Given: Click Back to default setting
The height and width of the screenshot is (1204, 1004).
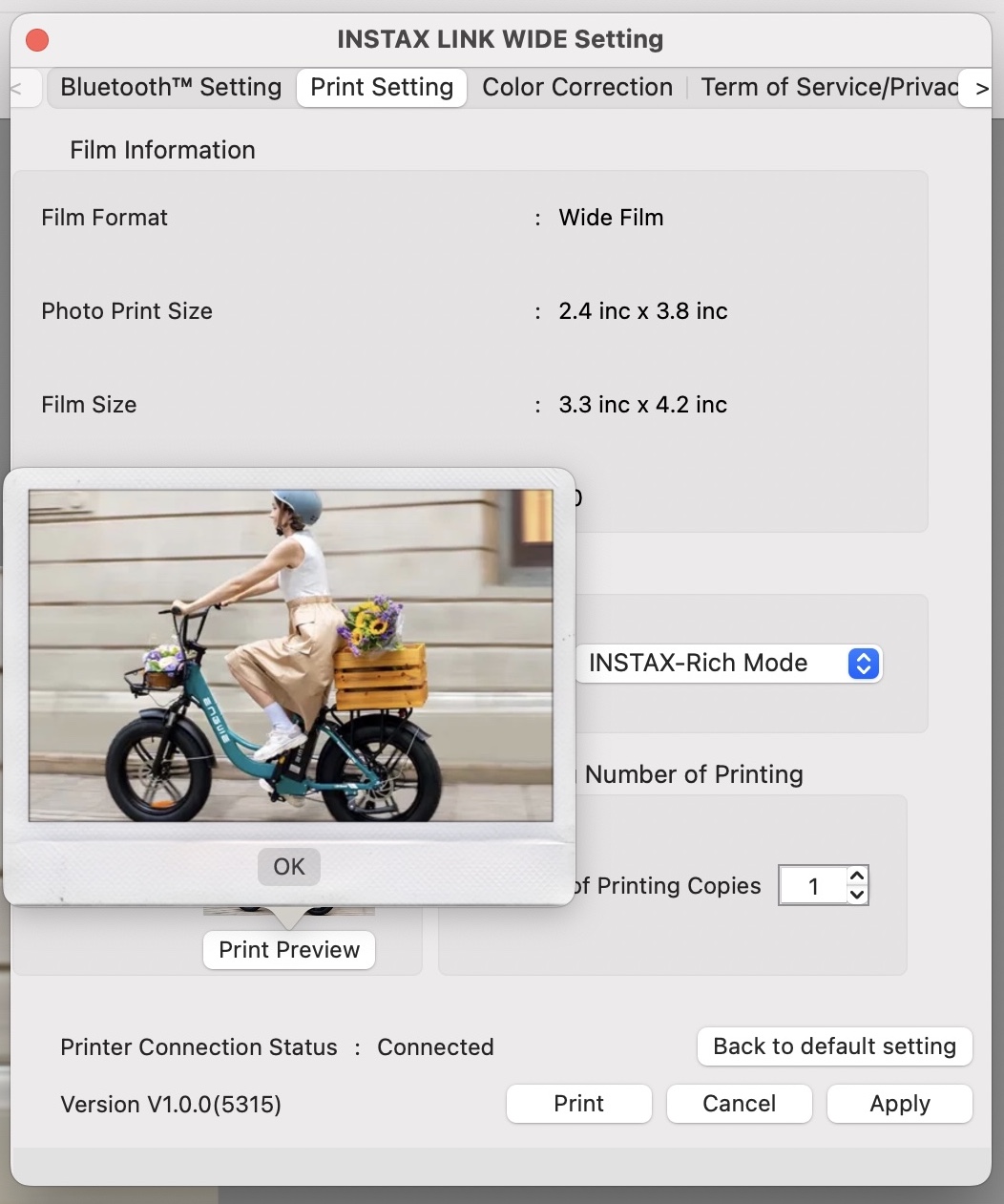Looking at the screenshot, I should [834, 1046].
